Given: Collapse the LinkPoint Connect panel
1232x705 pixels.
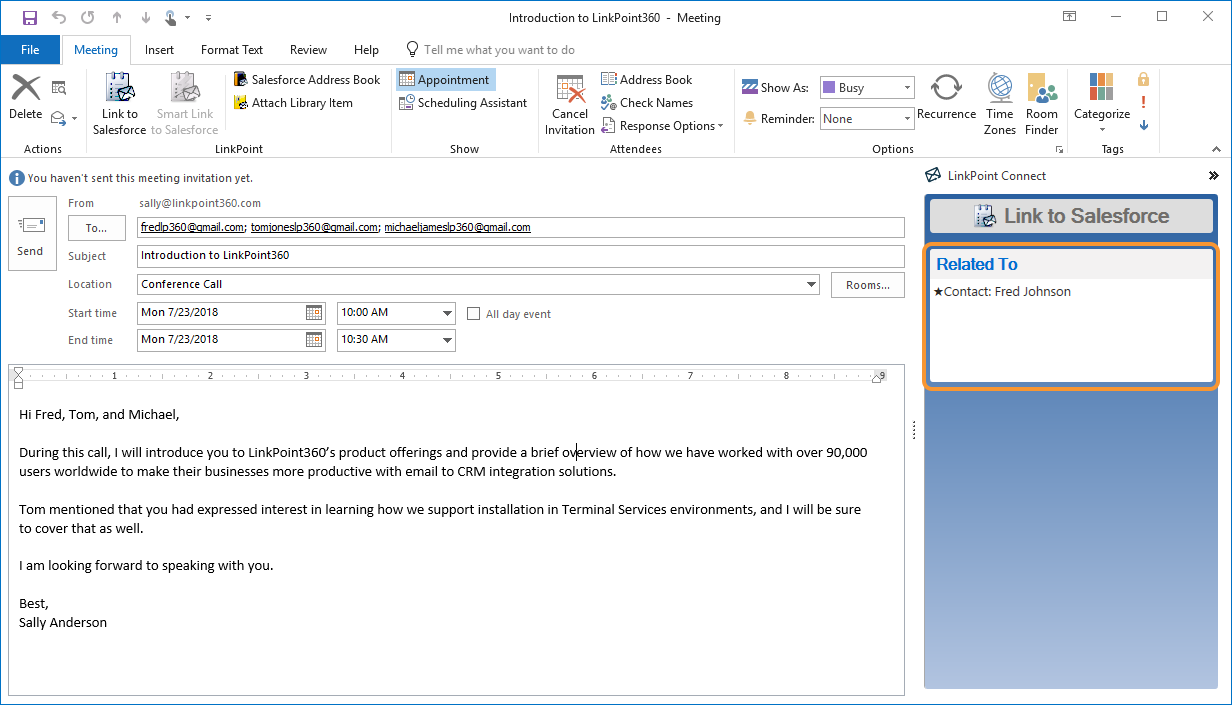Looking at the screenshot, I should (1214, 176).
